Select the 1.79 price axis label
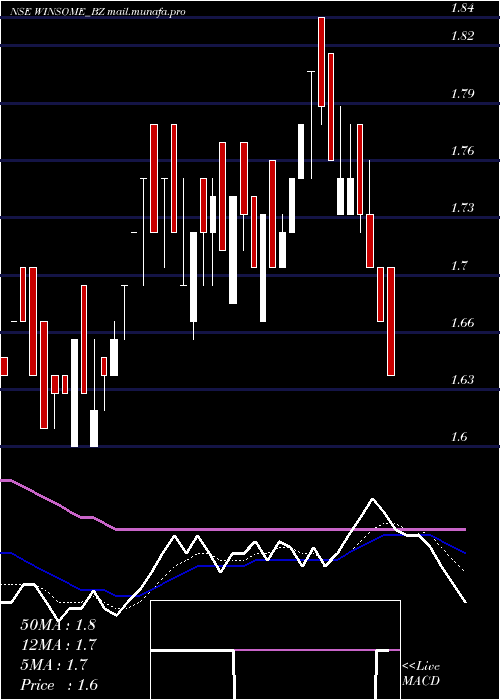 coord(461,94)
